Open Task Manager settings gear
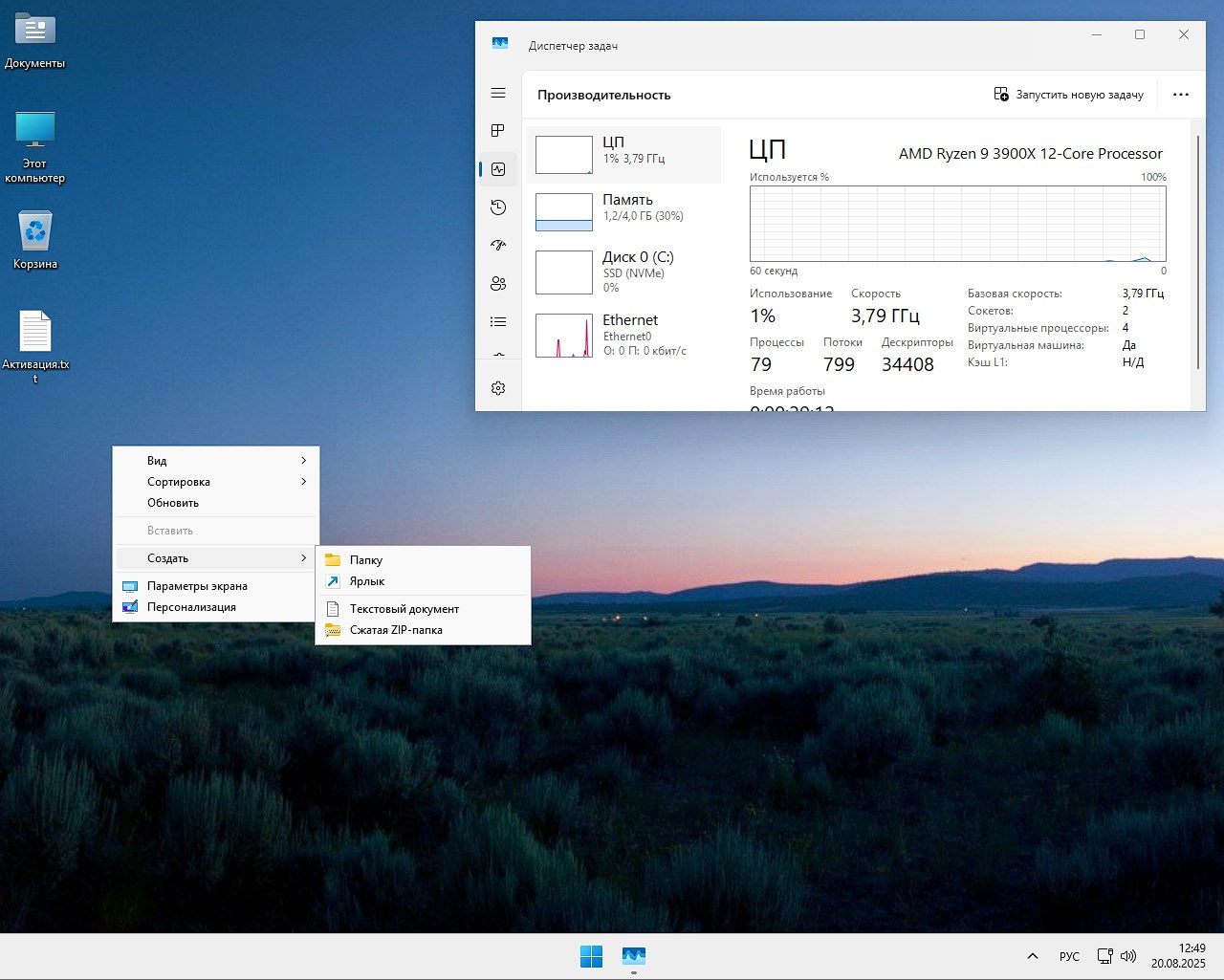 coord(498,388)
